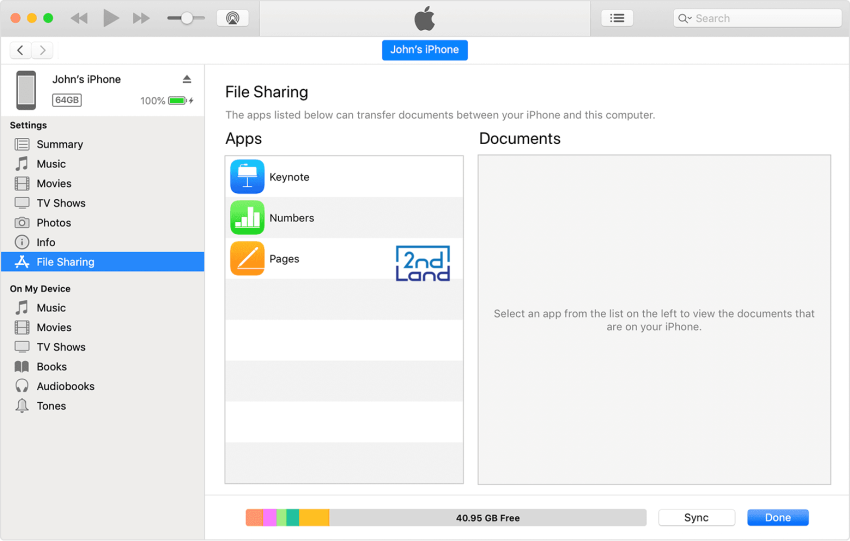Open Info settings

[x=102, y=242]
